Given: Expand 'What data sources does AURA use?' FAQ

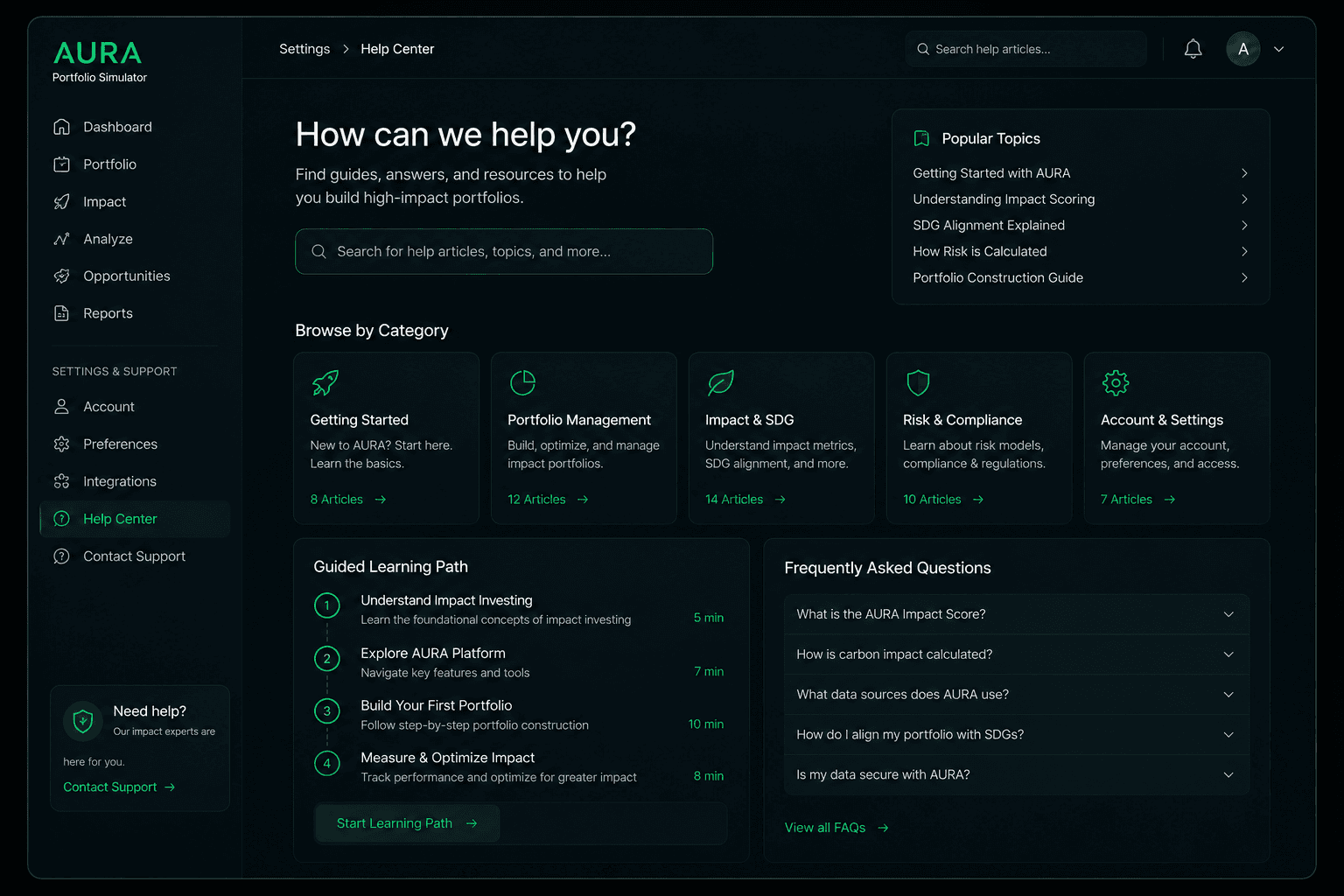Looking at the screenshot, I should pyautogui.click(x=1017, y=695).
